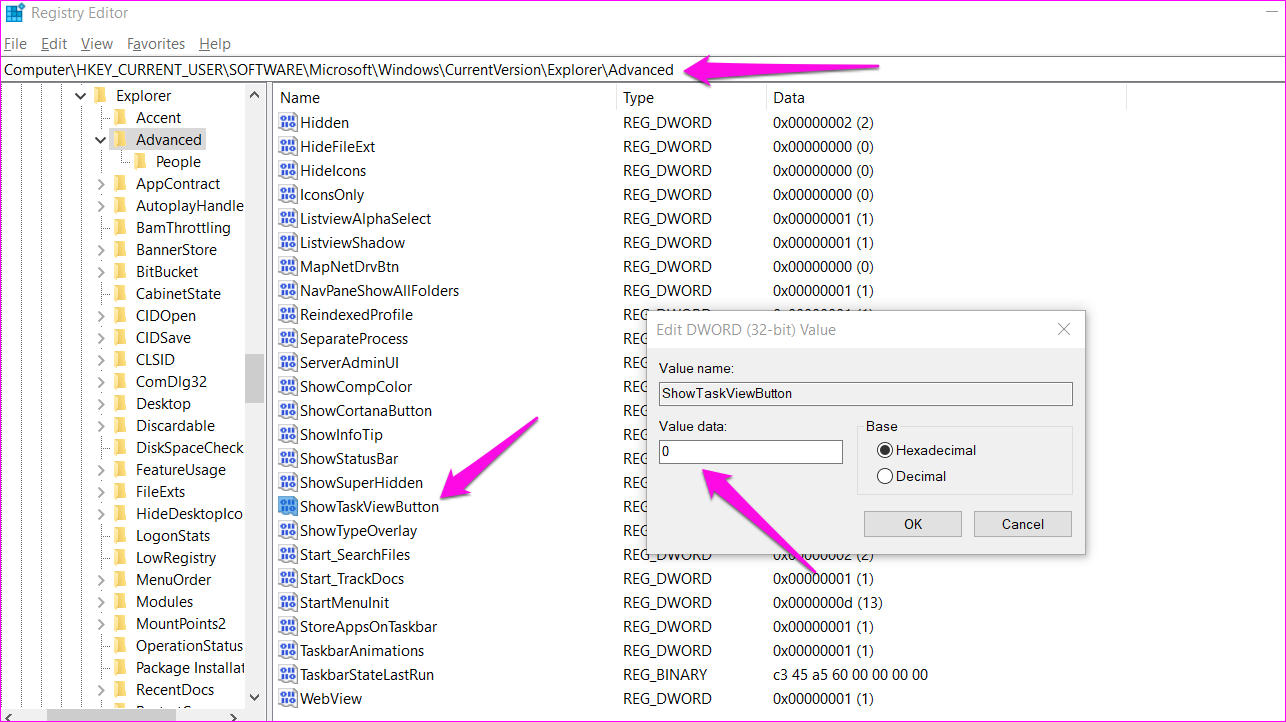Expand the AppContract key node

101,184
